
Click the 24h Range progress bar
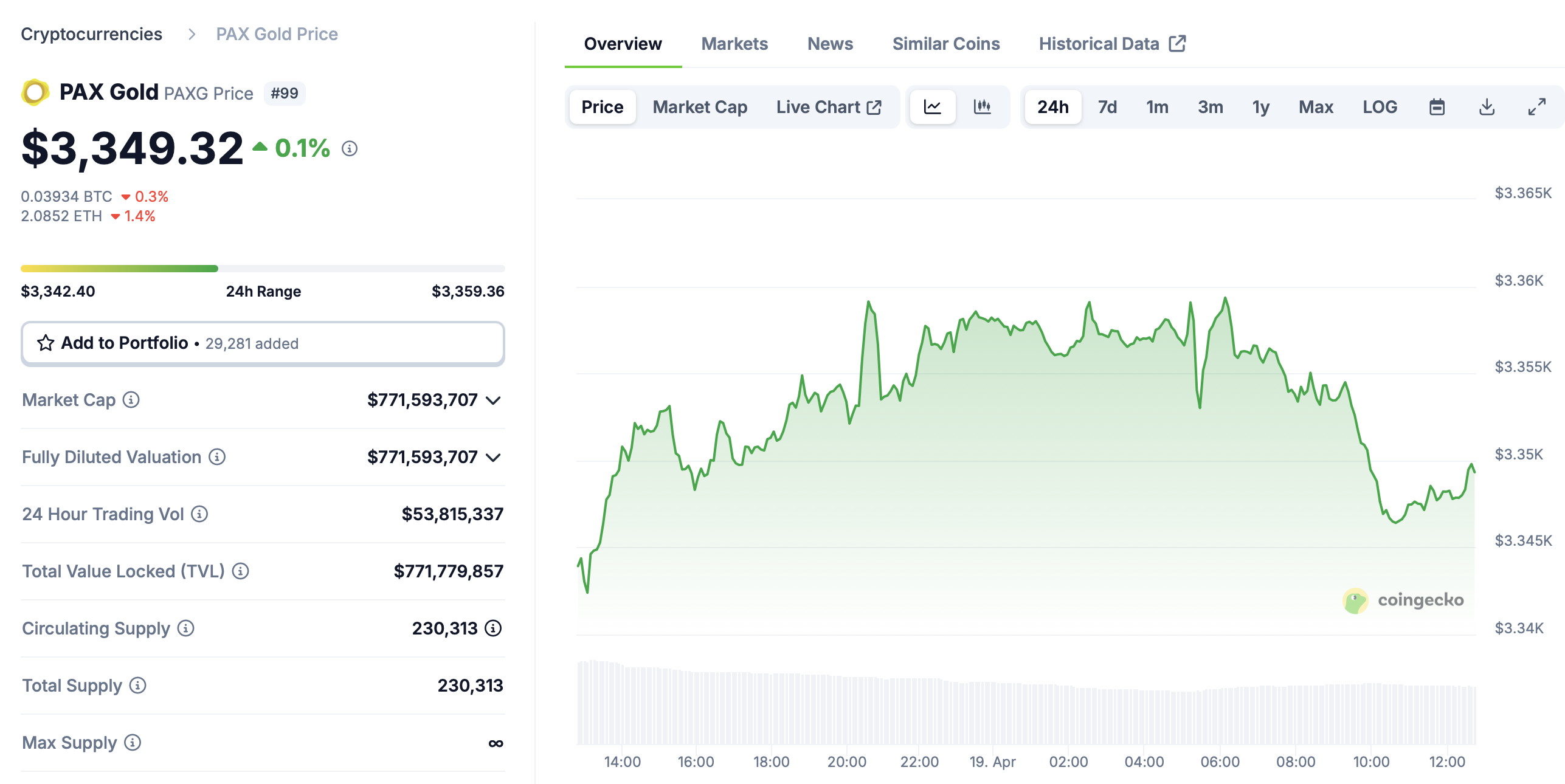click(x=263, y=269)
